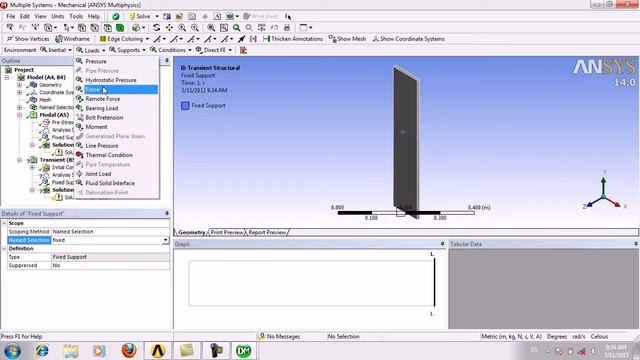Open the Solve dropdown arrow
Screen dimensions: 640x360
[x=157, y=16]
